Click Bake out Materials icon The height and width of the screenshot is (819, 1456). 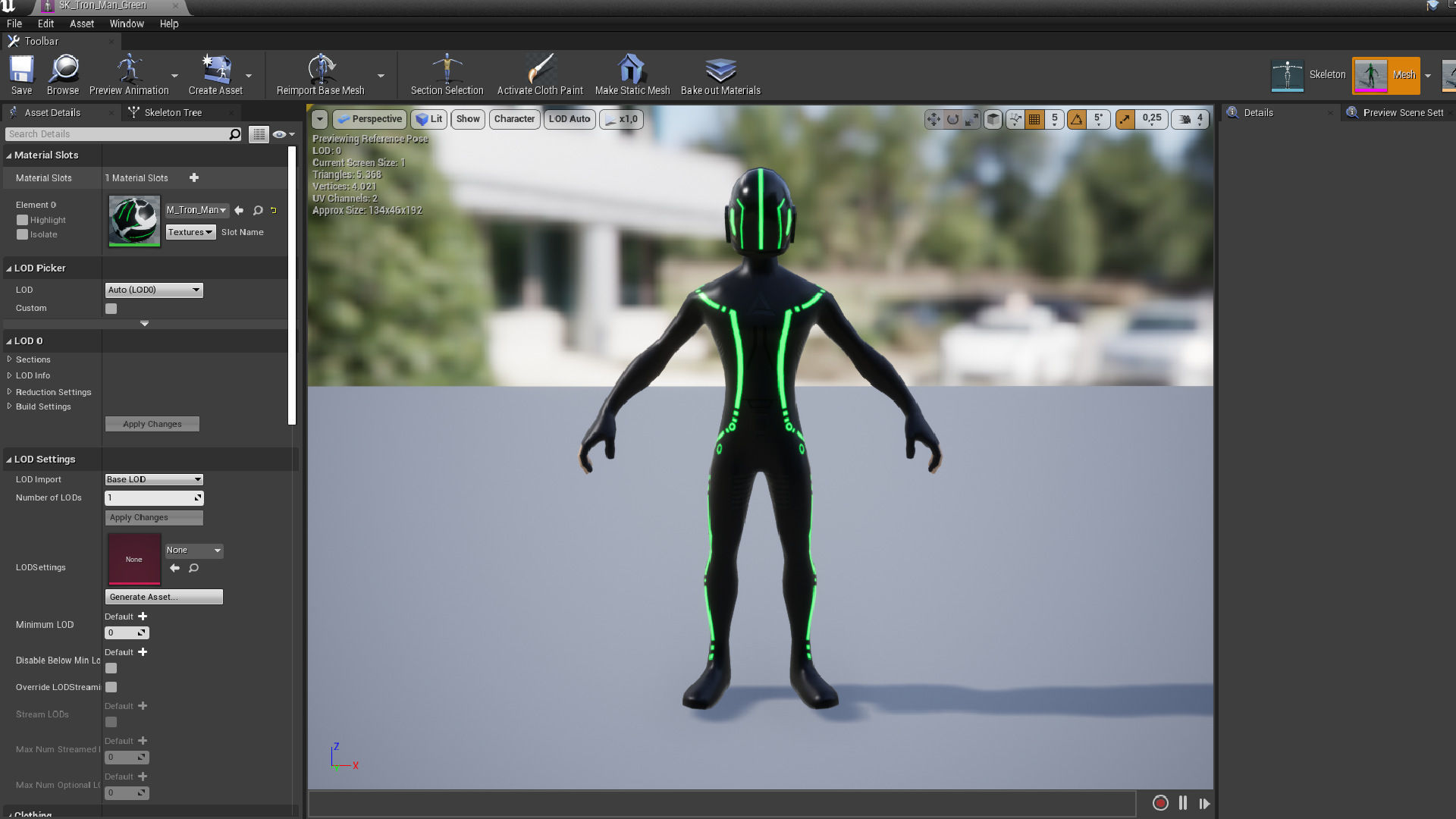[720, 70]
